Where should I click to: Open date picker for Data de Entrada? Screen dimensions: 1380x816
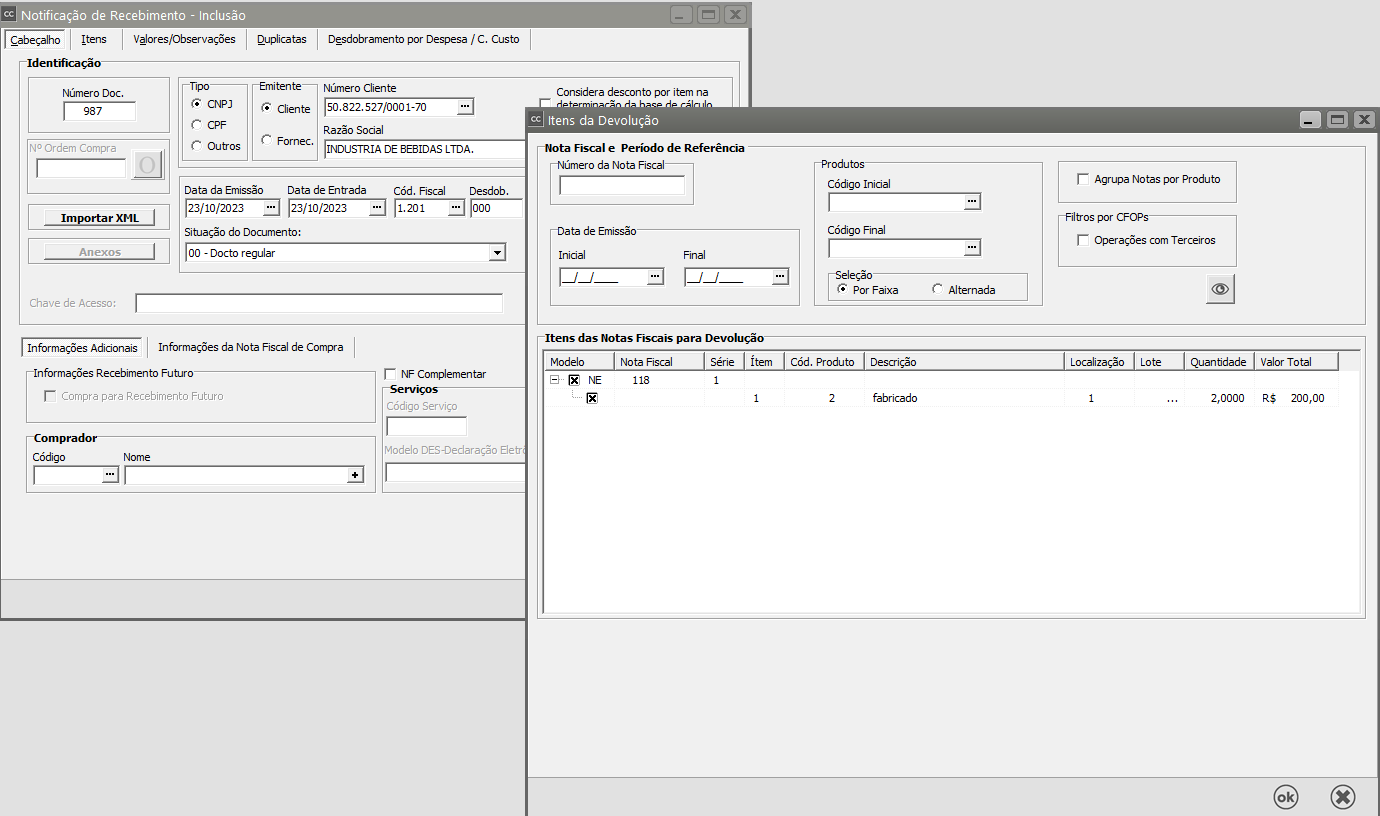377,208
